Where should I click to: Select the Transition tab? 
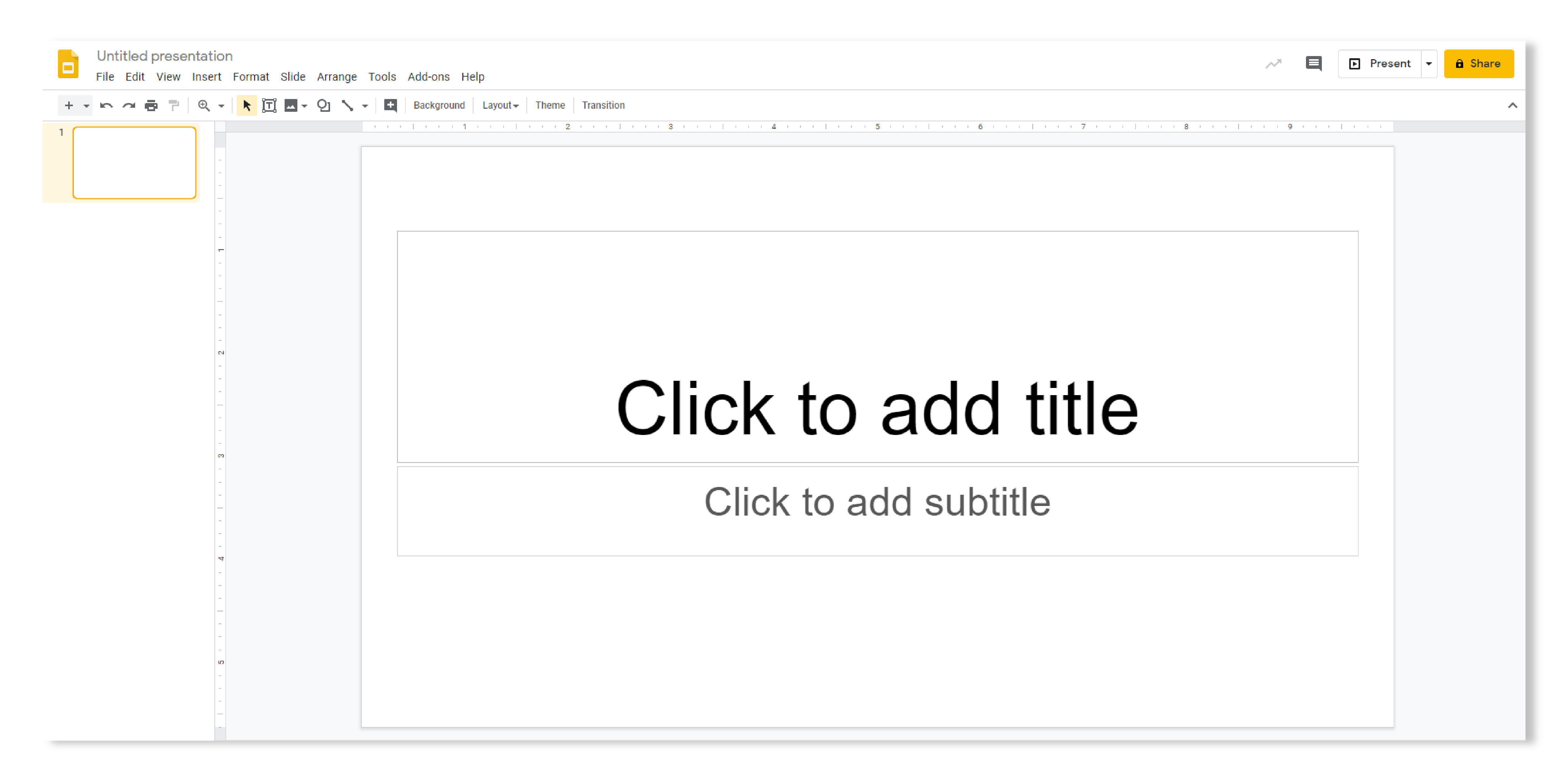click(604, 105)
